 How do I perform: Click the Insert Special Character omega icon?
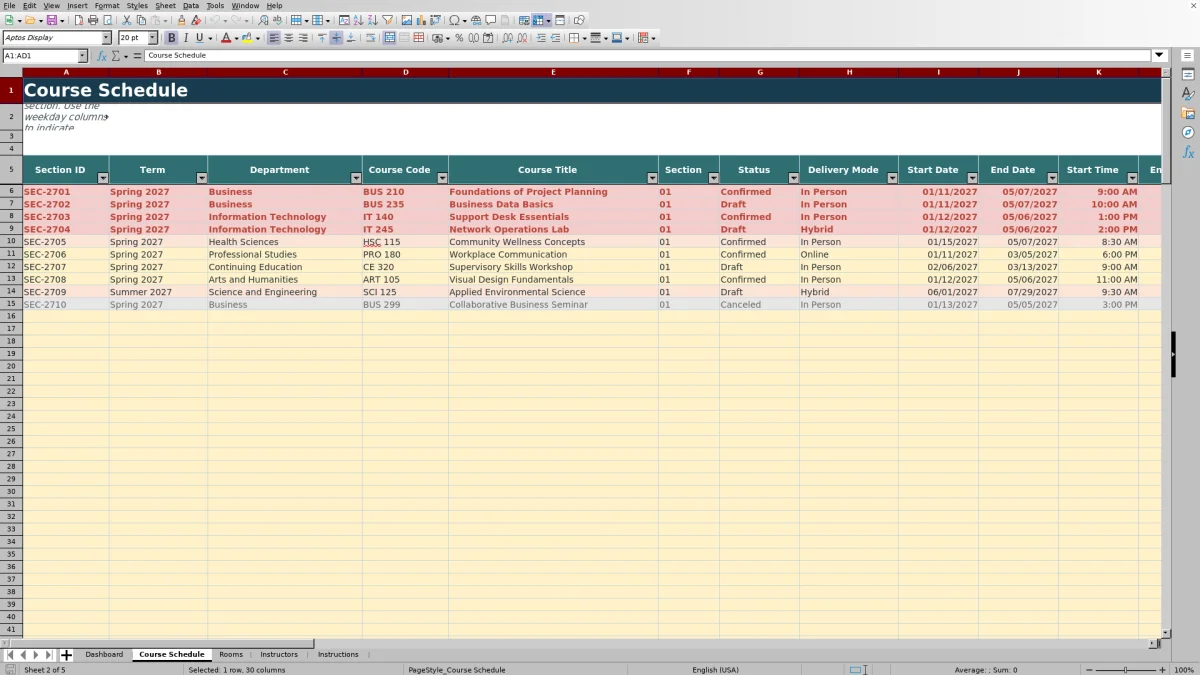coord(454,20)
